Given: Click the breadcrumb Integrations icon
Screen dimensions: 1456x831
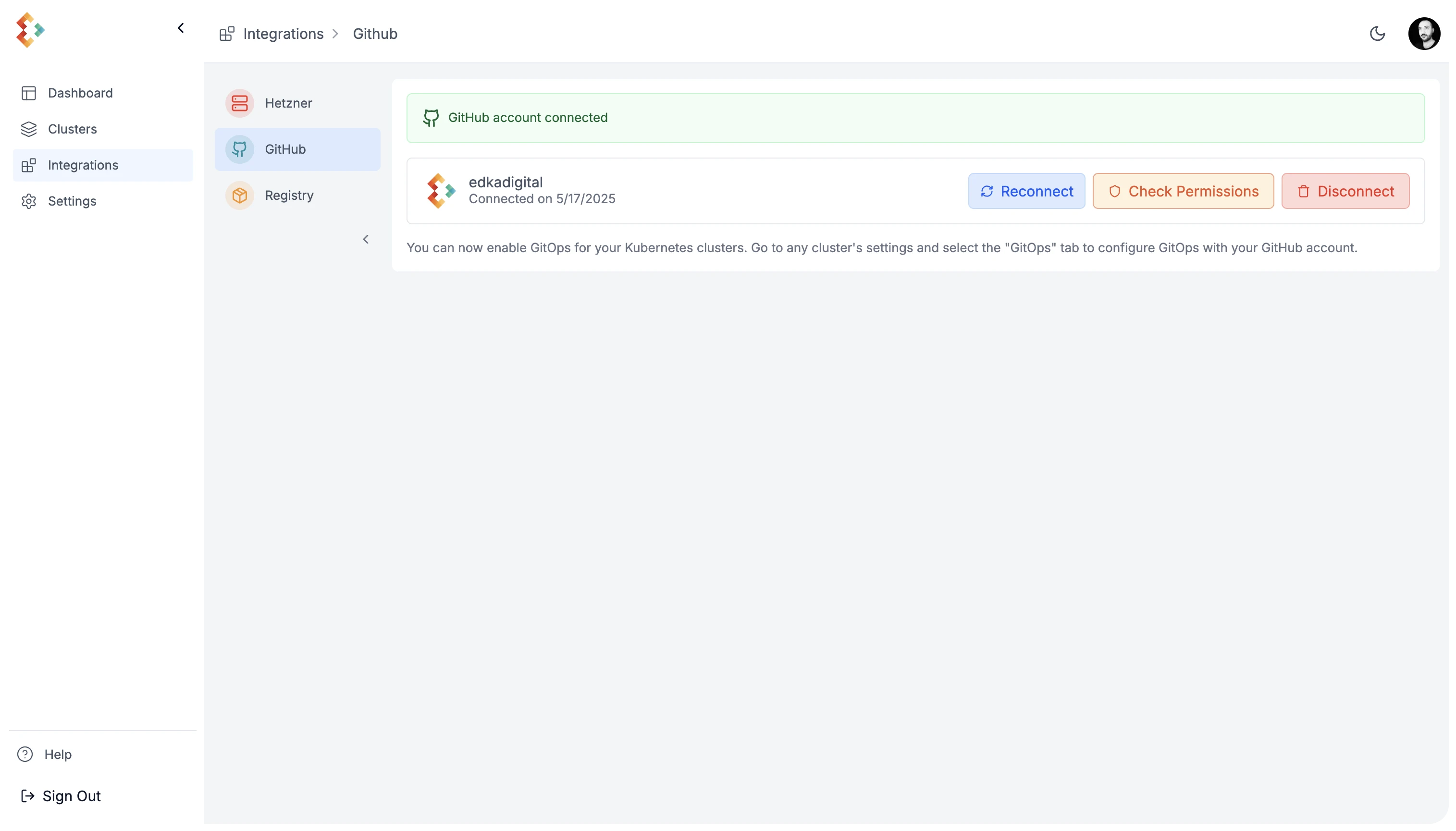Looking at the screenshot, I should point(227,34).
